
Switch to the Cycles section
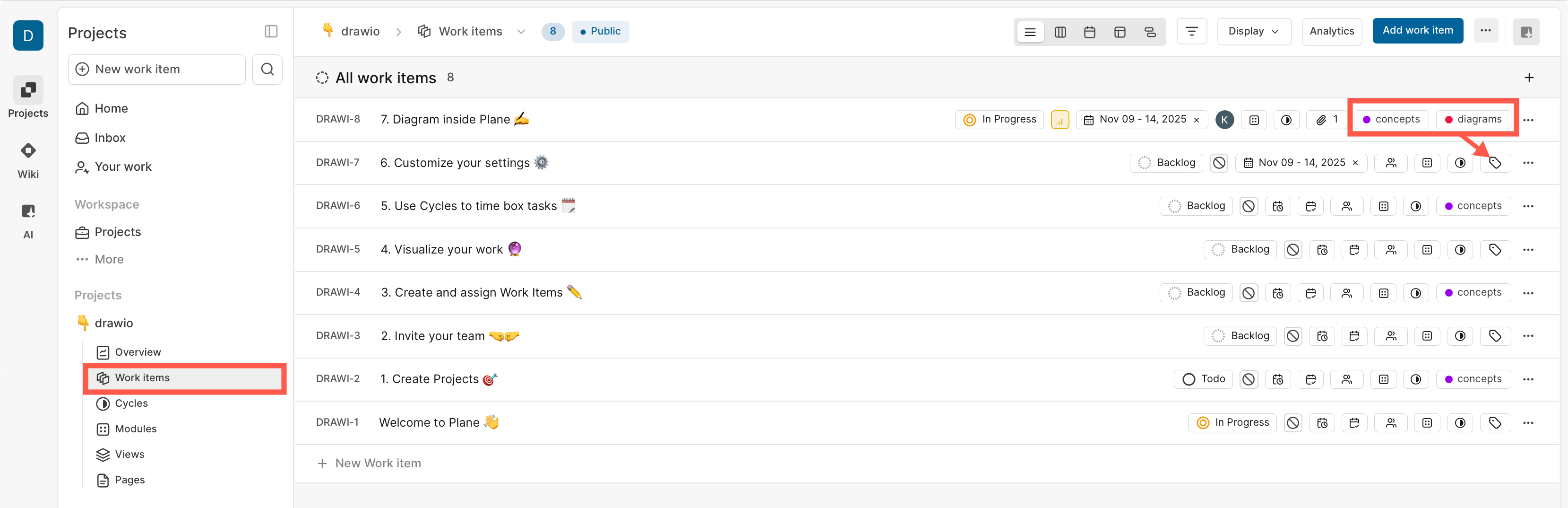[131, 403]
